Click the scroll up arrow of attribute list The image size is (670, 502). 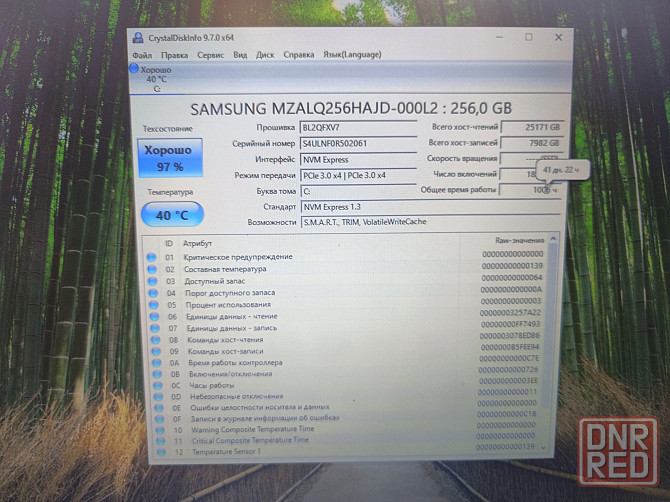553,238
